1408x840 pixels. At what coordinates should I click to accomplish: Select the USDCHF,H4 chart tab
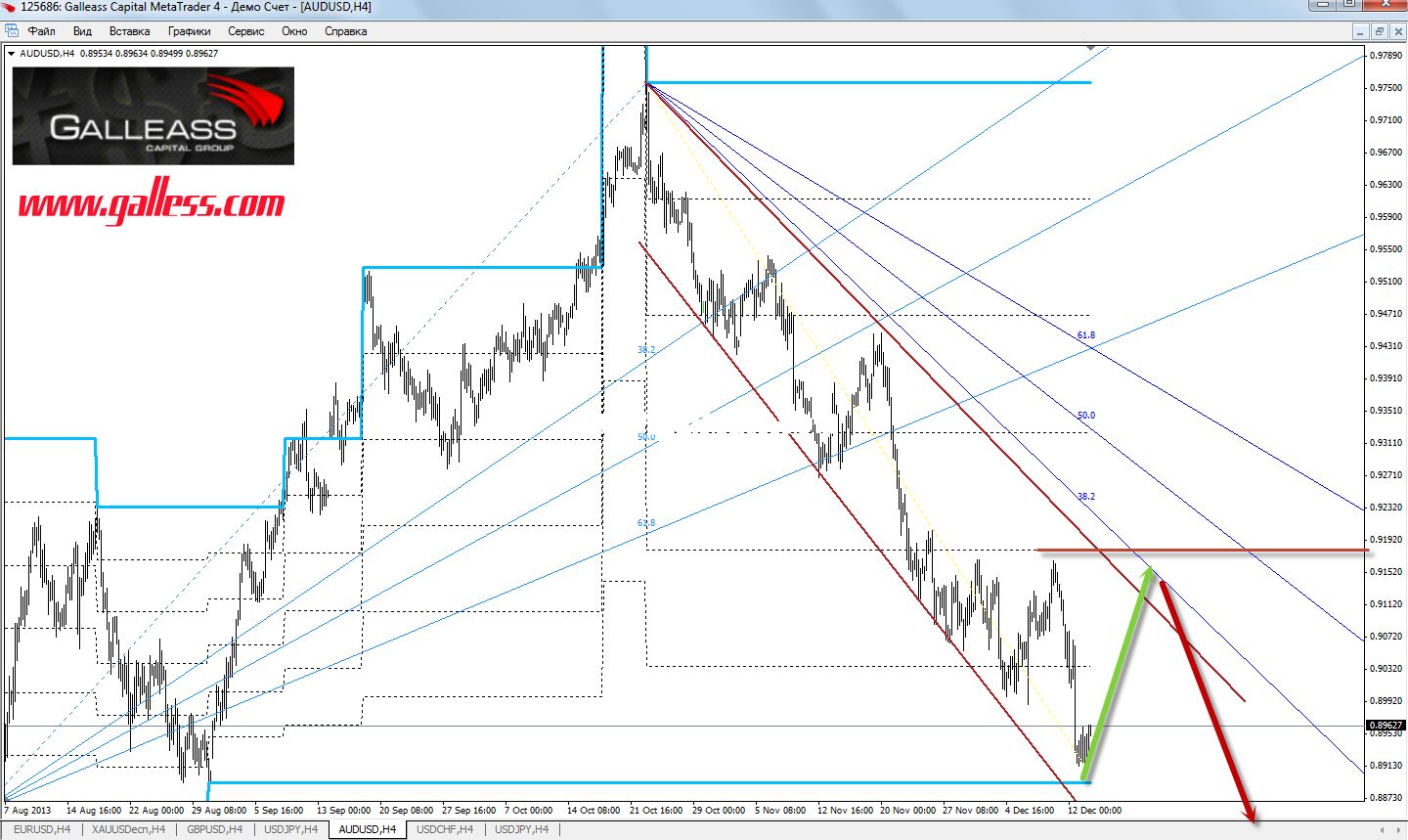click(x=445, y=829)
